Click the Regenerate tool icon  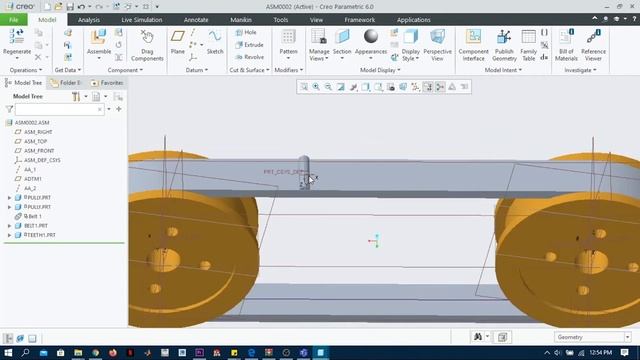coord(17,37)
